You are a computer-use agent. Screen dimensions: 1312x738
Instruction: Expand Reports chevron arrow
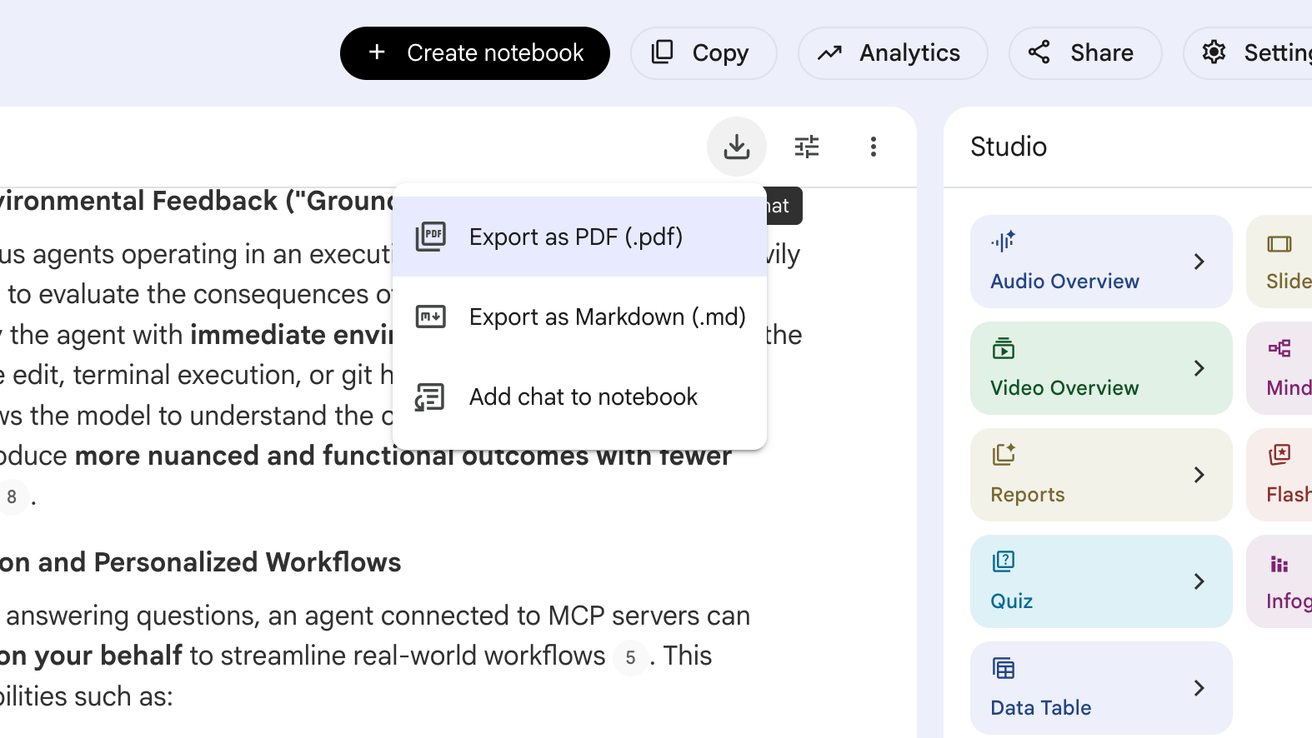pyautogui.click(x=1199, y=474)
